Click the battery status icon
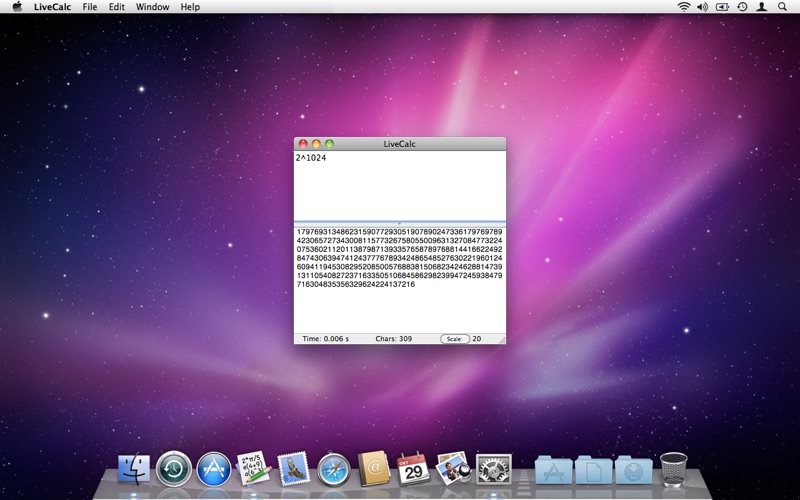Image resolution: width=800 pixels, height=500 pixels. [722, 7]
